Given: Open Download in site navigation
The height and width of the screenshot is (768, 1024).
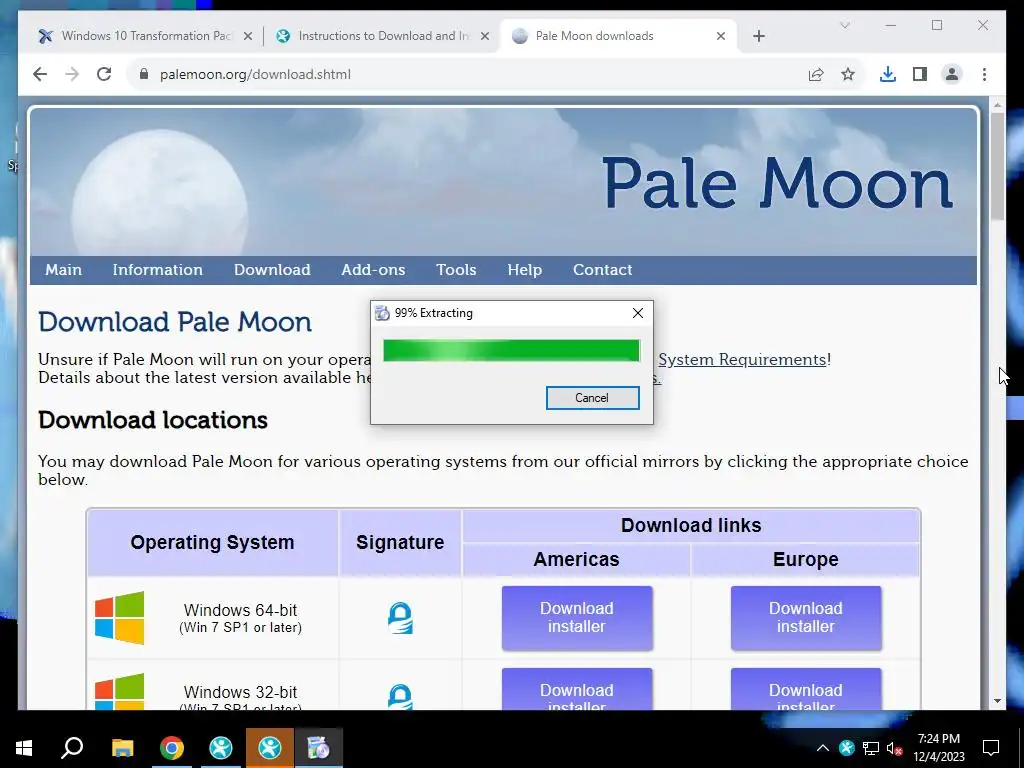Looking at the screenshot, I should (272, 270).
